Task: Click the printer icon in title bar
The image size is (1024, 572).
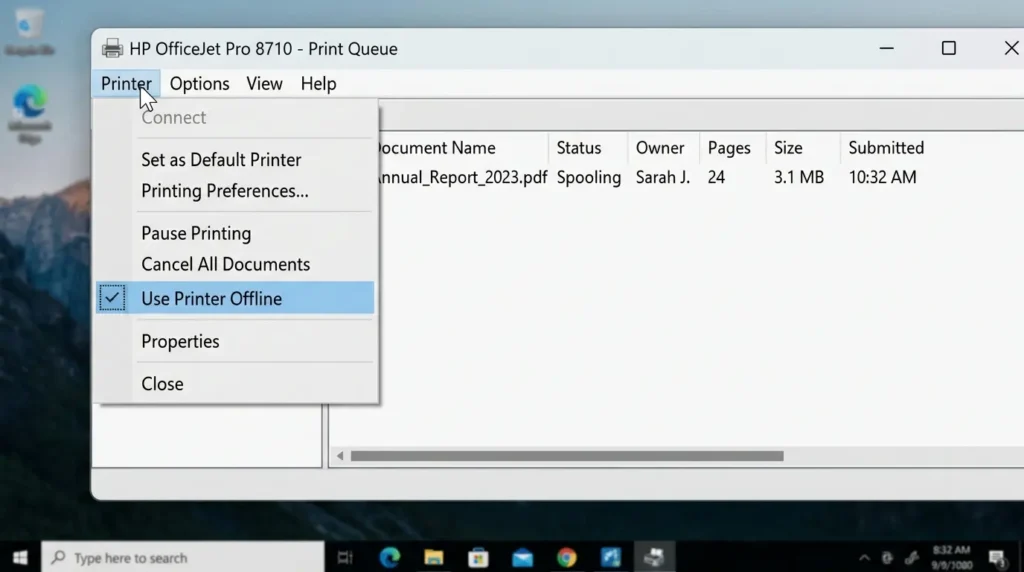Action: click(x=112, y=48)
